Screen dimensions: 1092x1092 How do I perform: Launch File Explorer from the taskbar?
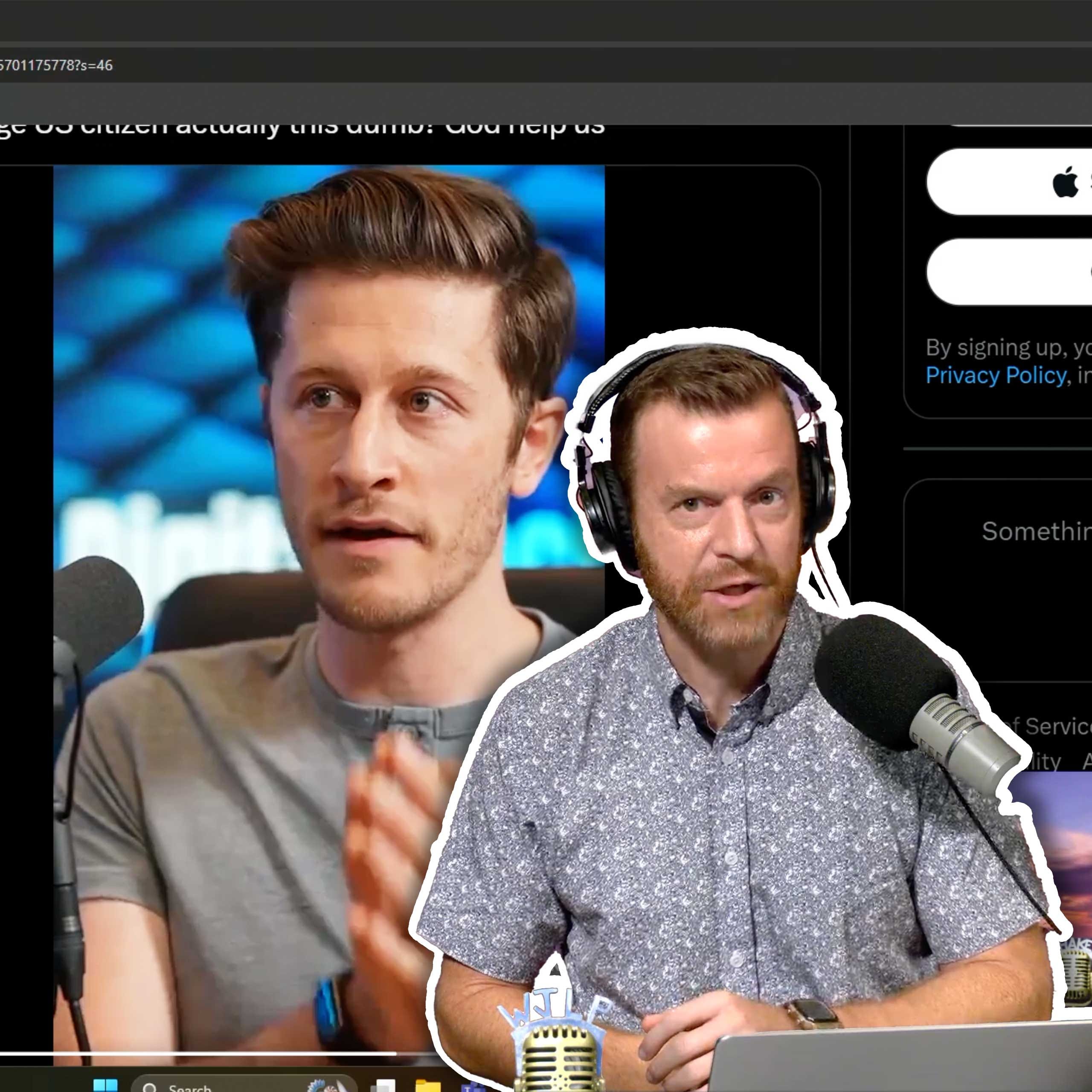click(x=427, y=1086)
